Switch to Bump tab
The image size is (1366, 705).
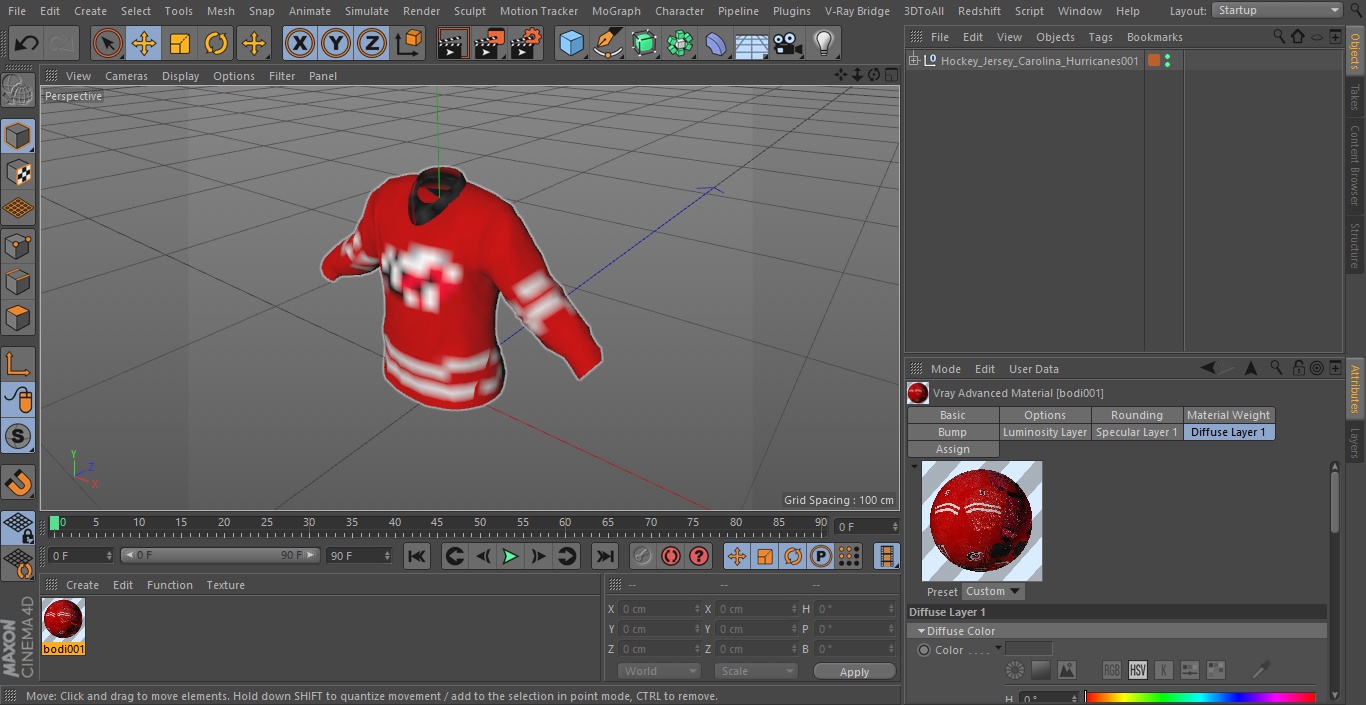[952, 432]
